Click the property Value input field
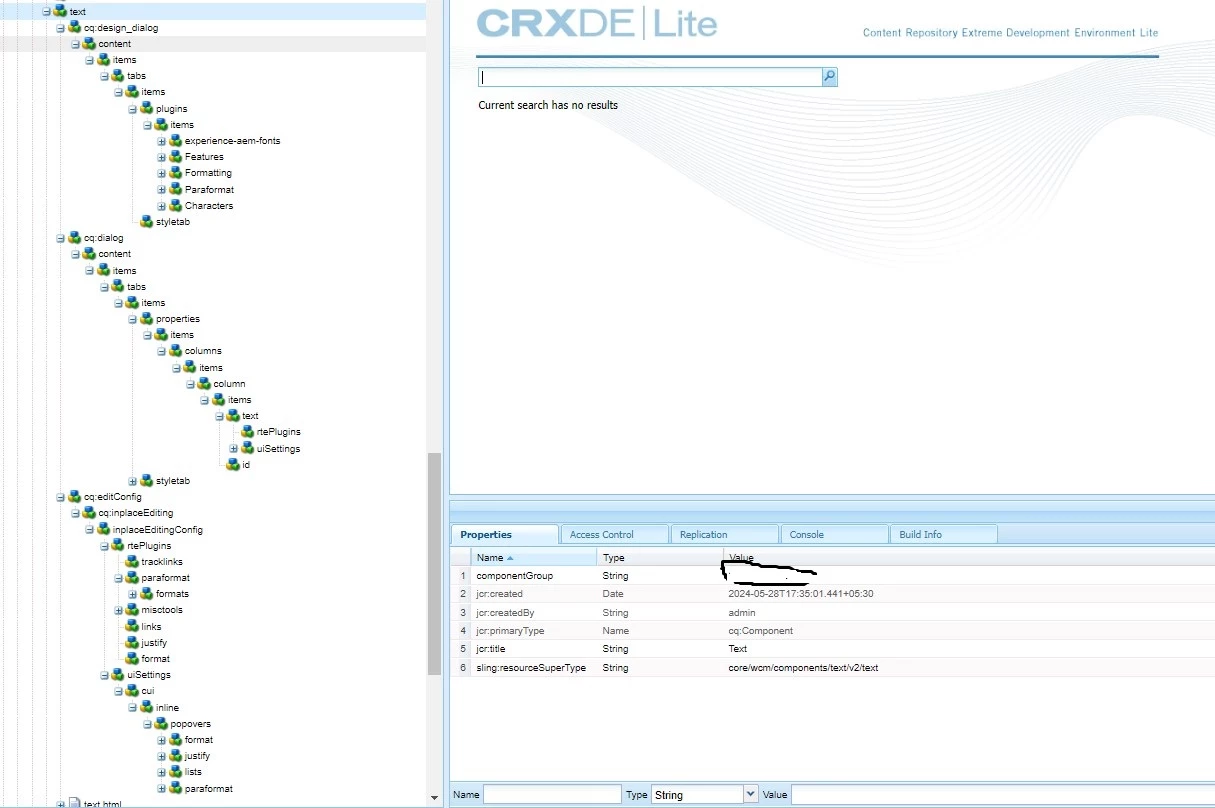1215x808 pixels. click(1002, 794)
